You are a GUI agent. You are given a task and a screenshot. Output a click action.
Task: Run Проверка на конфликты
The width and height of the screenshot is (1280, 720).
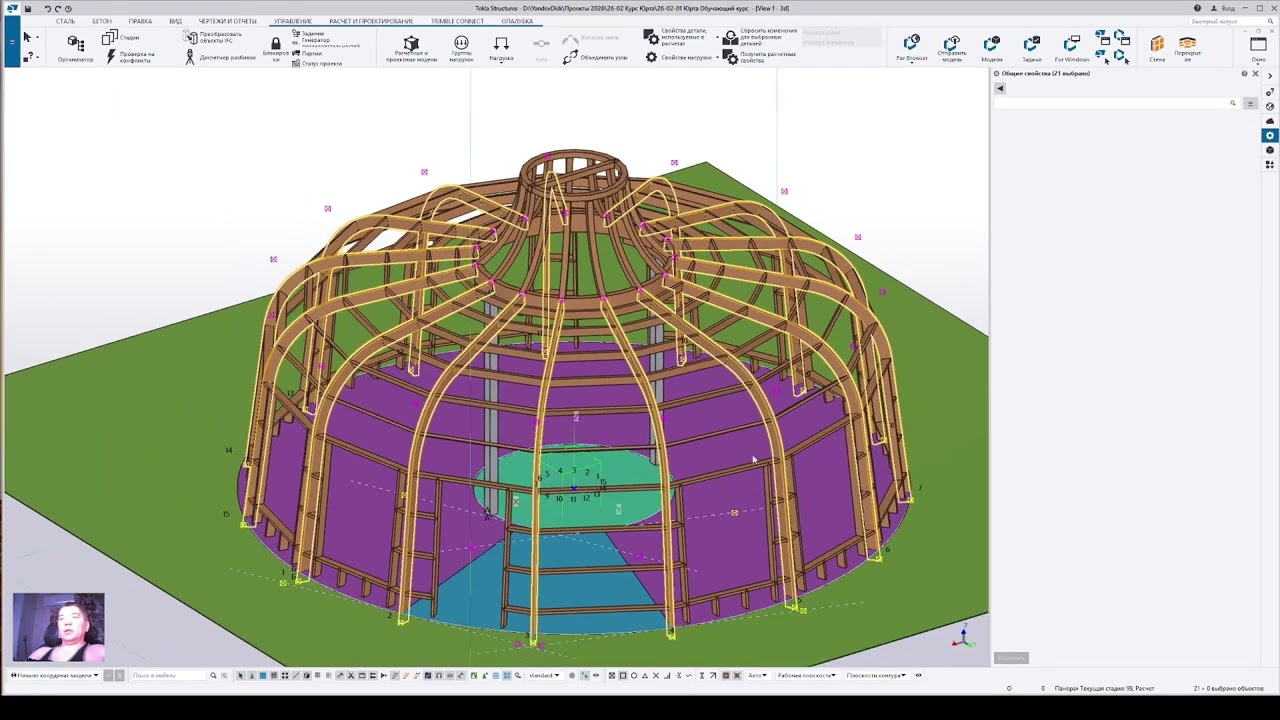(130, 57)
